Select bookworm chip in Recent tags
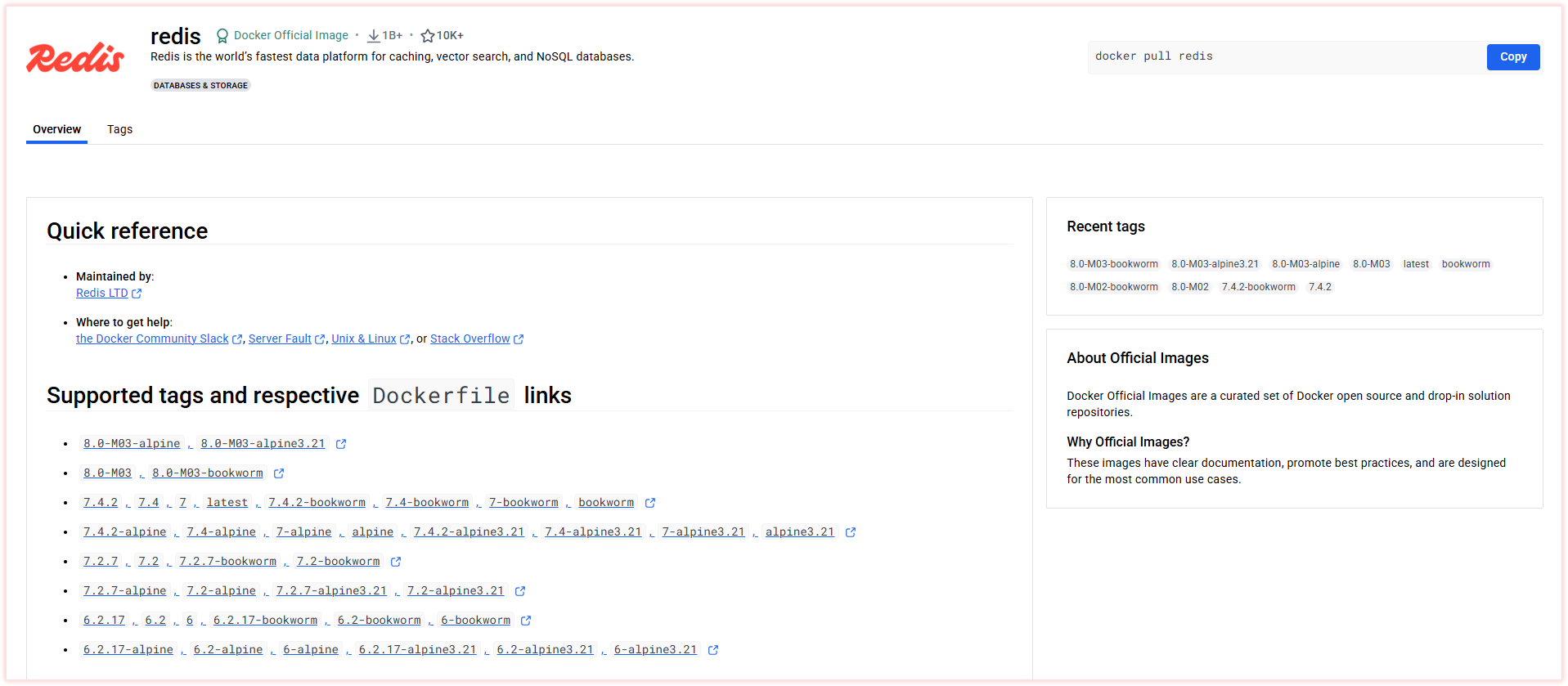 point(1466,264)
